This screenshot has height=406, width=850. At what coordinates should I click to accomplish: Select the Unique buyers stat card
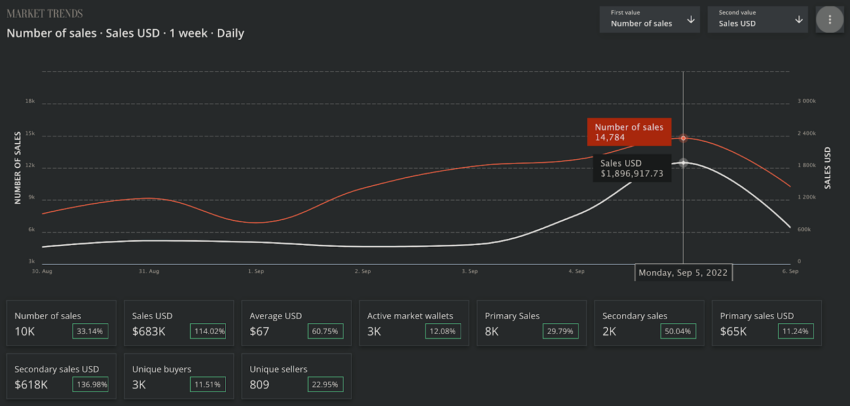pos(179,376)
